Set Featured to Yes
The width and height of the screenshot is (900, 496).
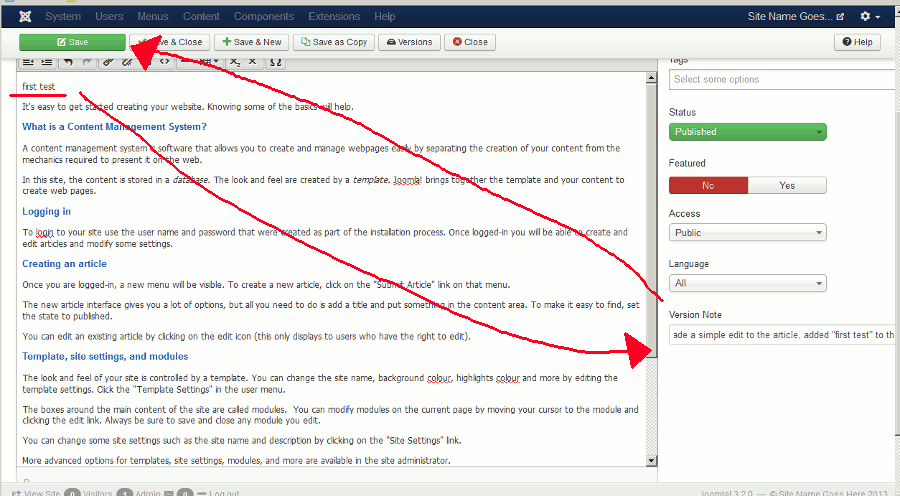787,185
